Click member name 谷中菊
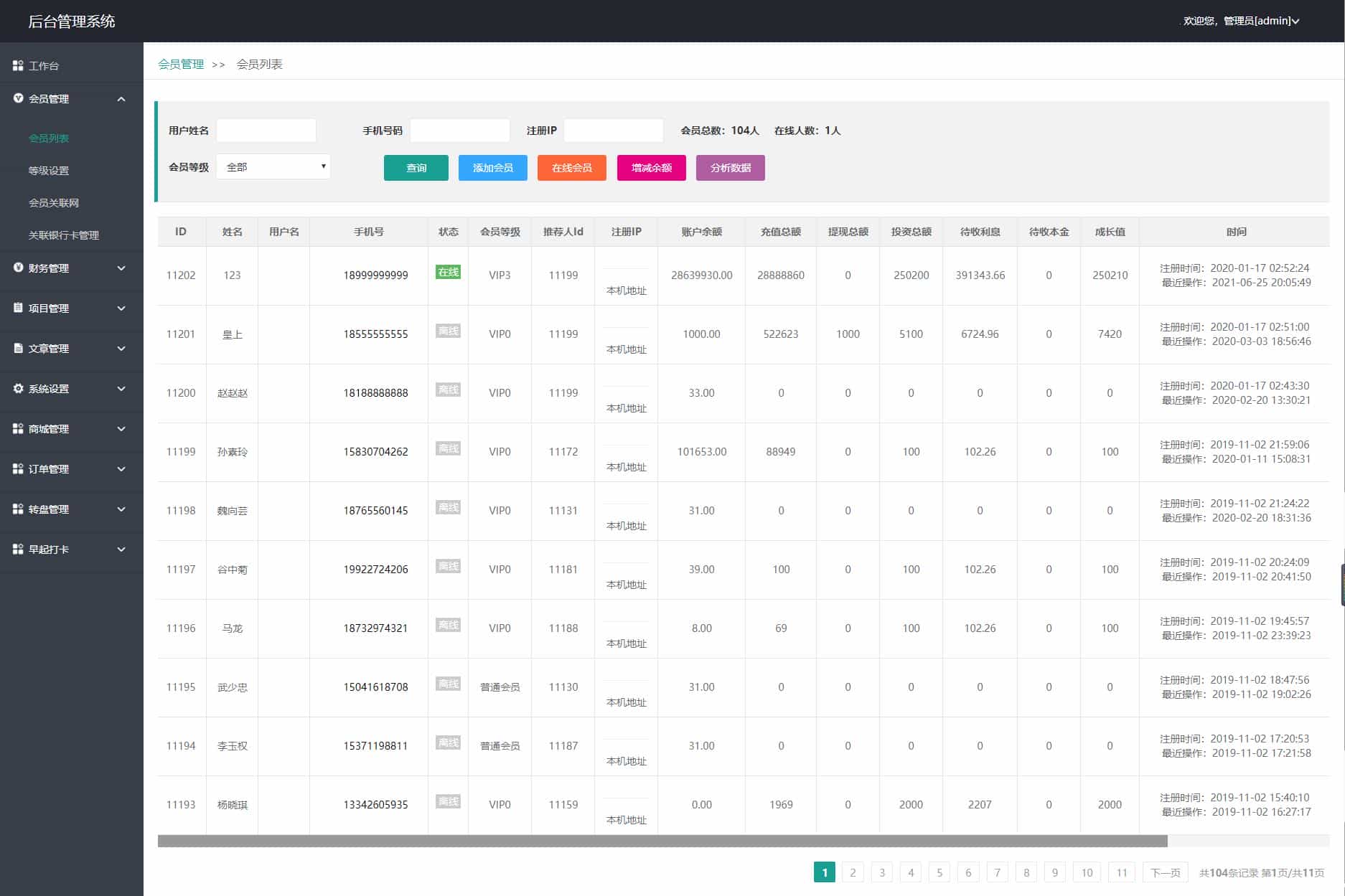 coord(232,570)
